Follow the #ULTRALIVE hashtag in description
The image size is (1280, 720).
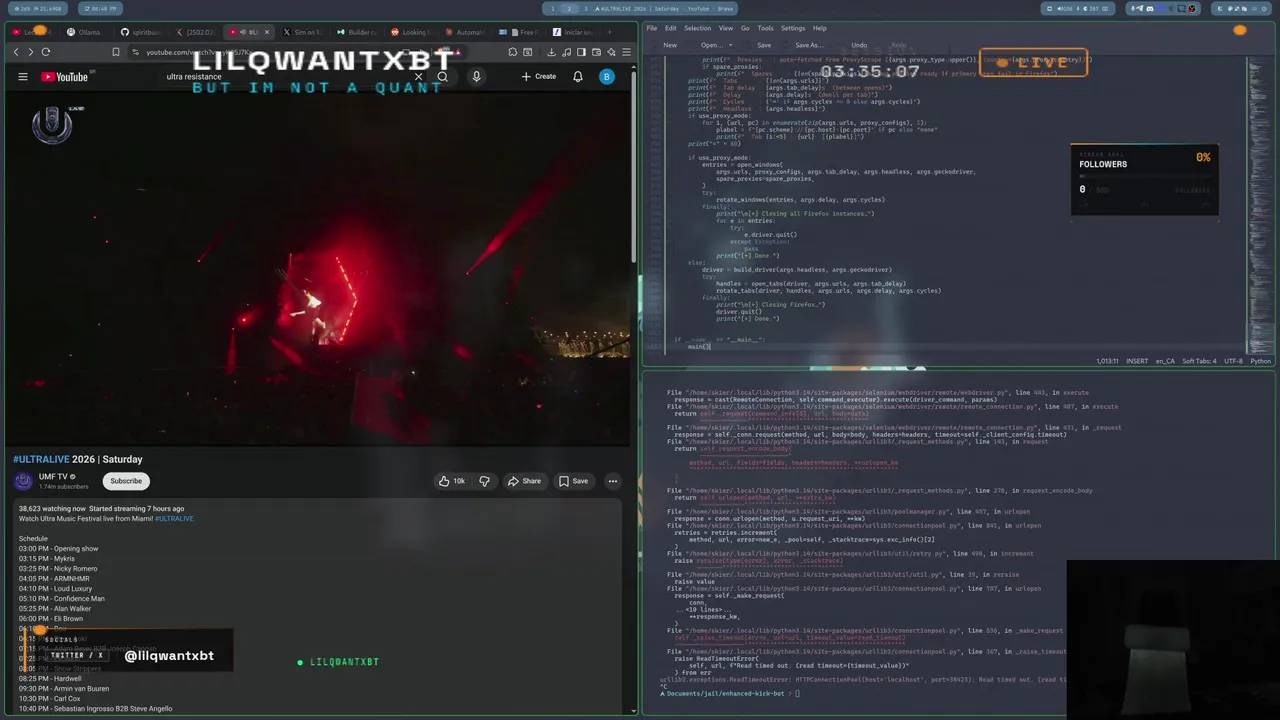174,519
